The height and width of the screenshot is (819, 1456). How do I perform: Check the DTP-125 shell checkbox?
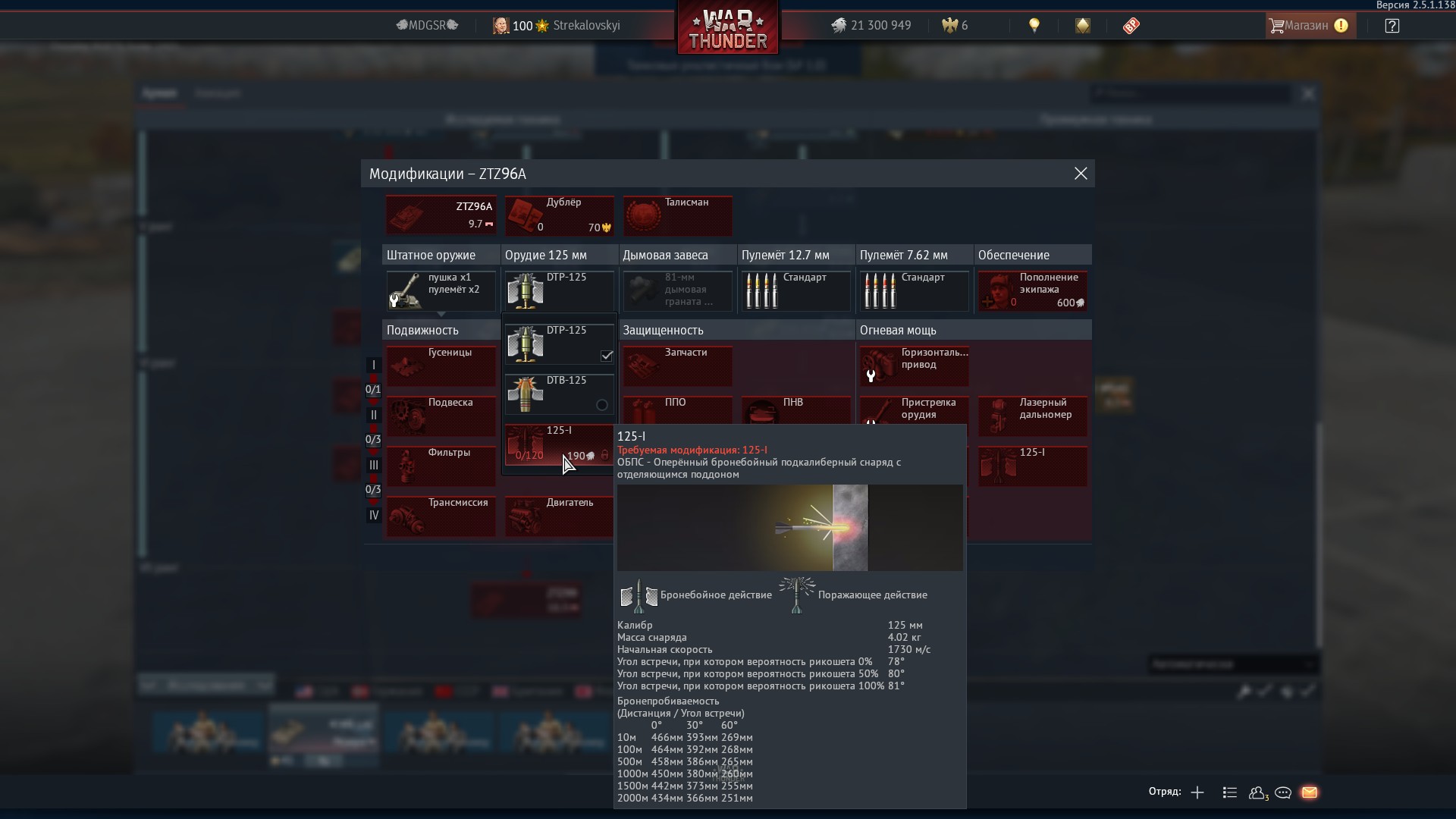click(x=607, y=355)
